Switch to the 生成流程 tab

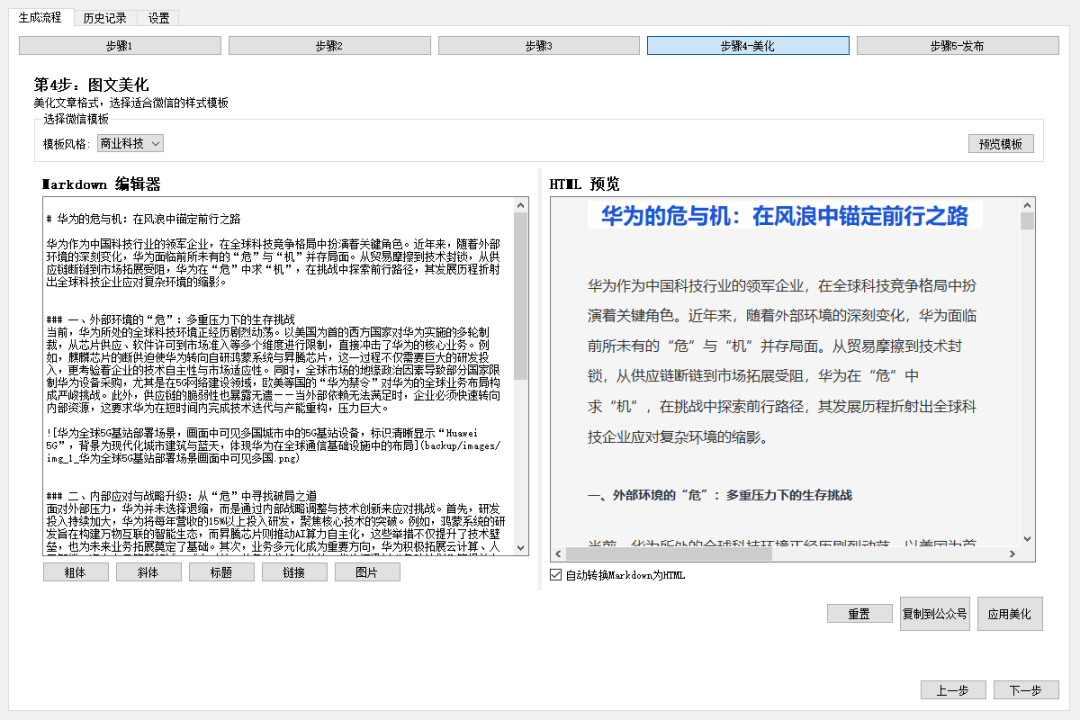40,17
